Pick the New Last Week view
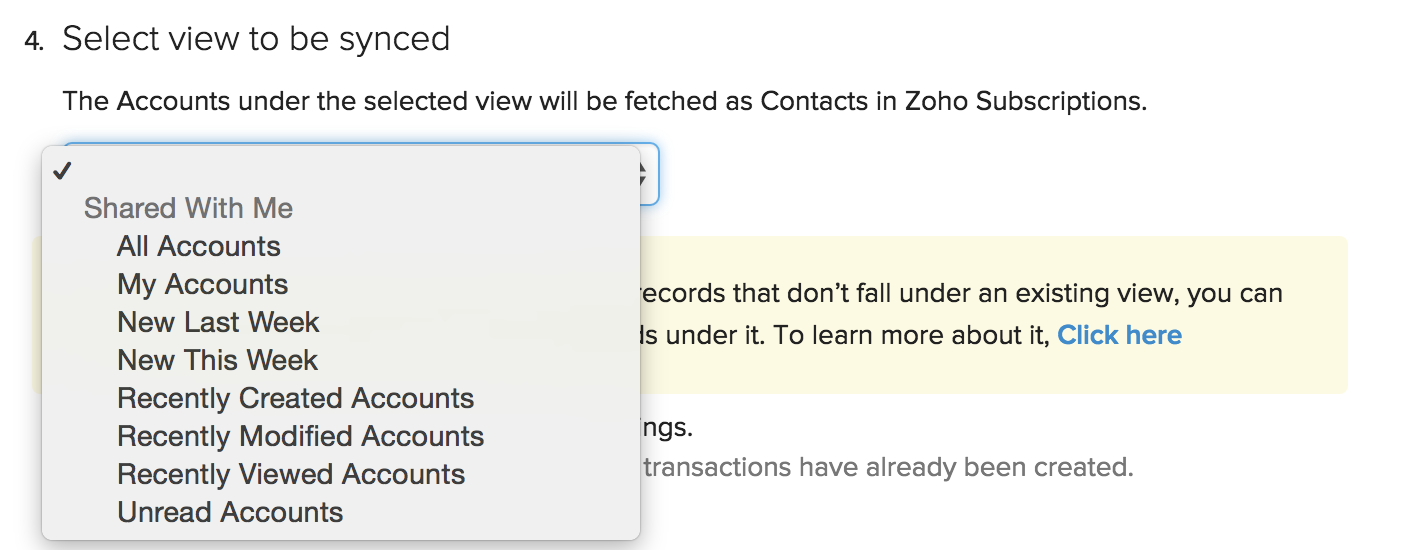 (218, 323)
